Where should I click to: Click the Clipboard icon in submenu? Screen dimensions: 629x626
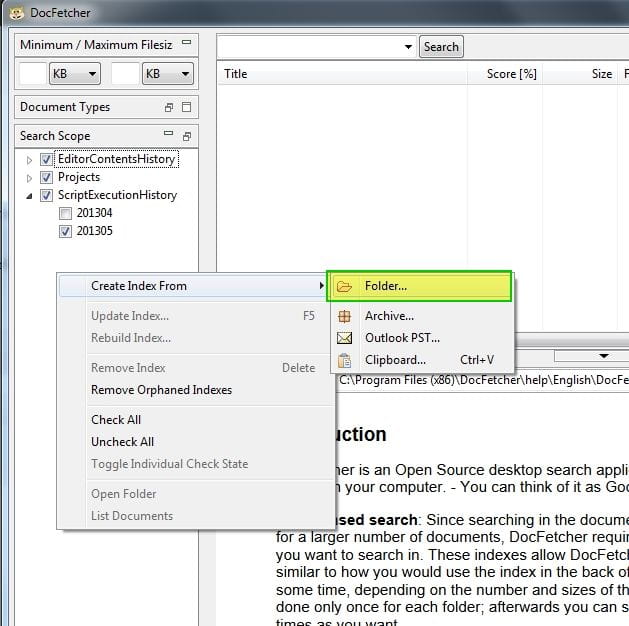344,360
